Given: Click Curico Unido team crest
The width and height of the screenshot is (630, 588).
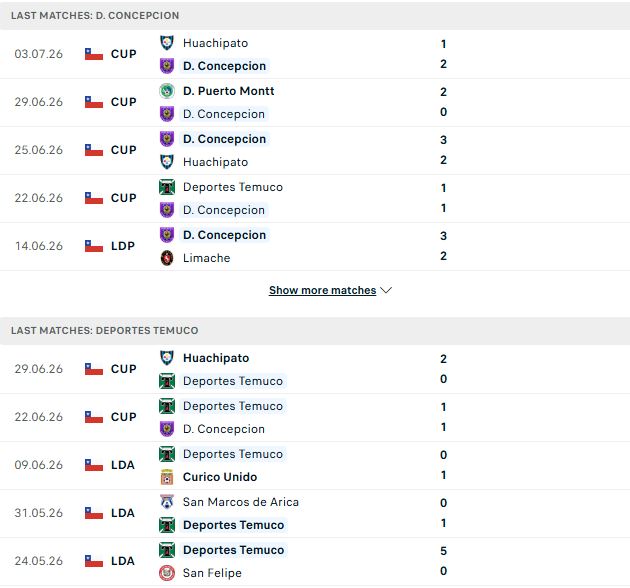Looking at the screenshot, I should (167, 477).
